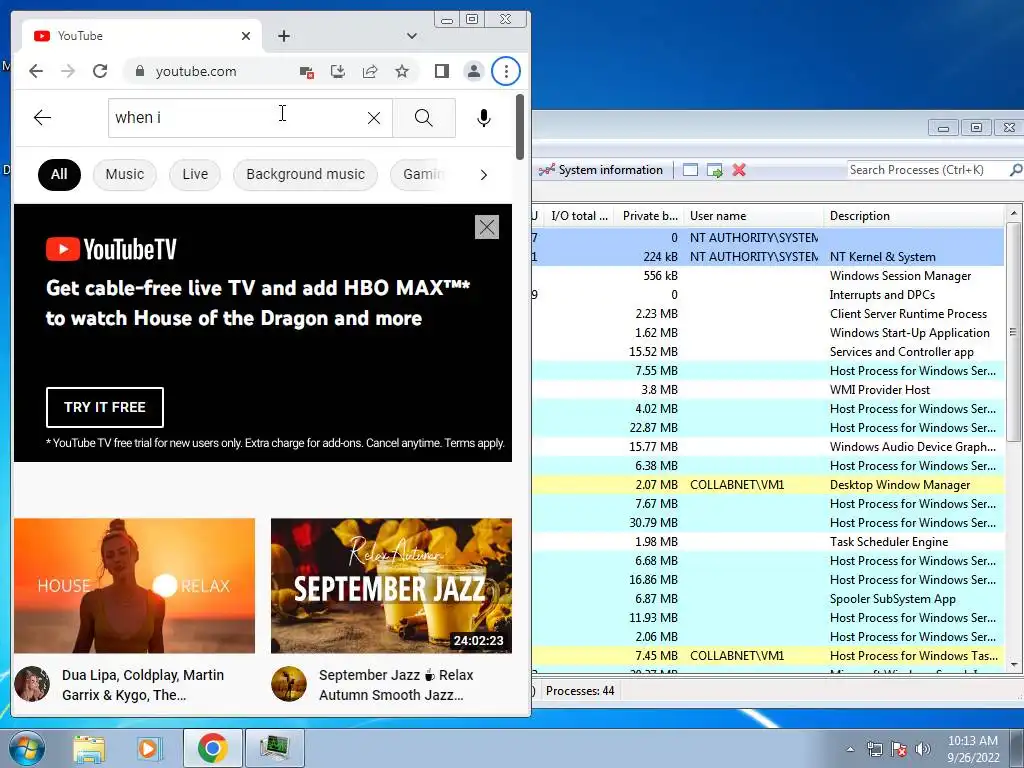The image size is (1024, 768).
Task: View site information lock icon
Action: pos(139,71)
